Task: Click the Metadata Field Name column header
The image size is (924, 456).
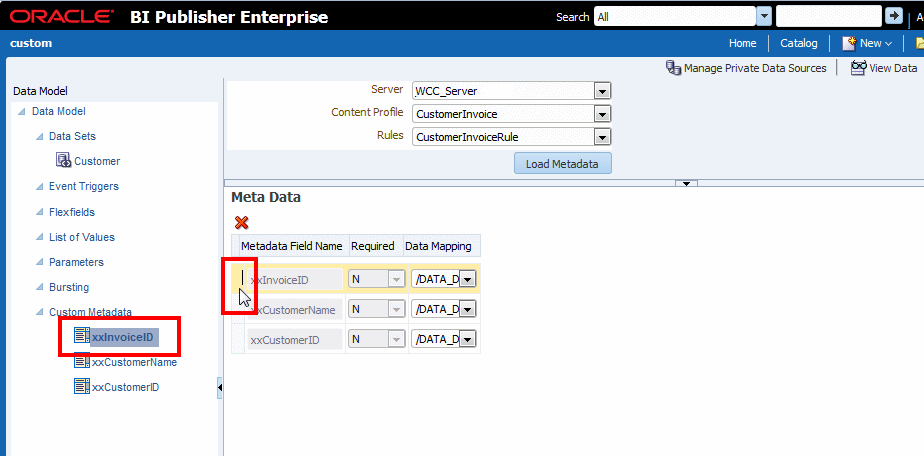Action: coord(292,246)
